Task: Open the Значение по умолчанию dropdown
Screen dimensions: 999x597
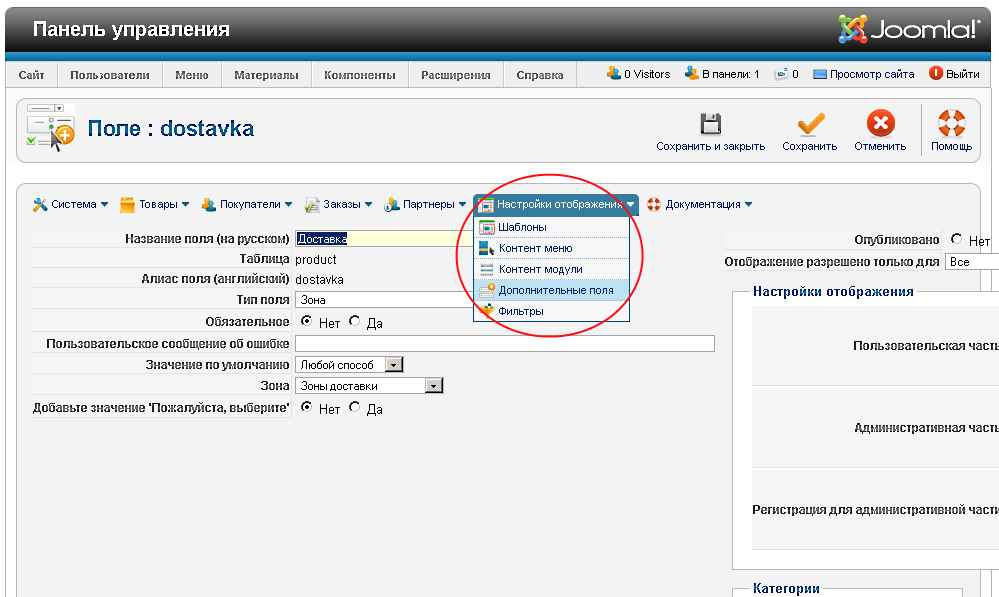Action: [349, 364]
